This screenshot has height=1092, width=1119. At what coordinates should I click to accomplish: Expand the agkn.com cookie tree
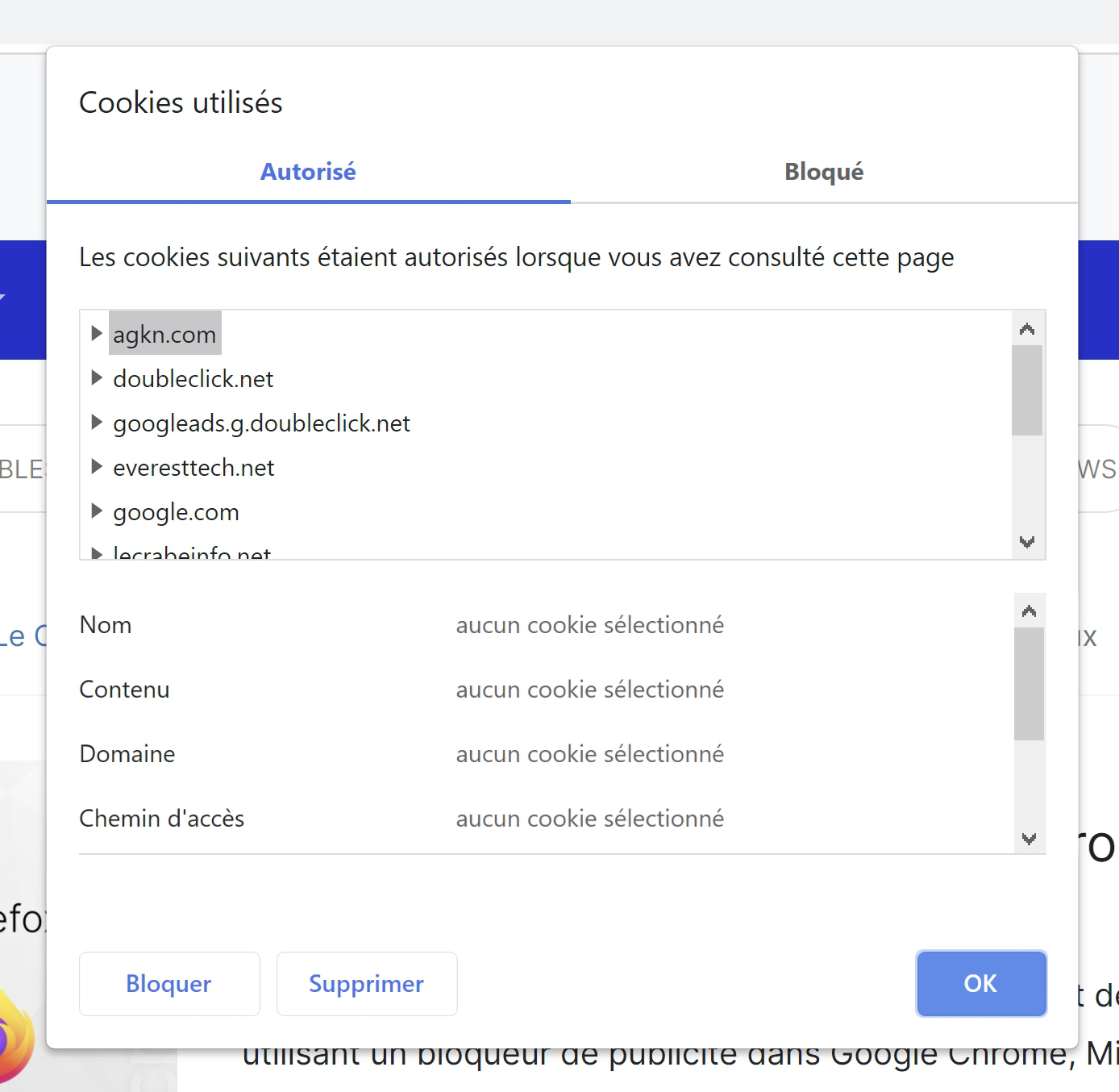pyautogui.click(x=97, y=333)
